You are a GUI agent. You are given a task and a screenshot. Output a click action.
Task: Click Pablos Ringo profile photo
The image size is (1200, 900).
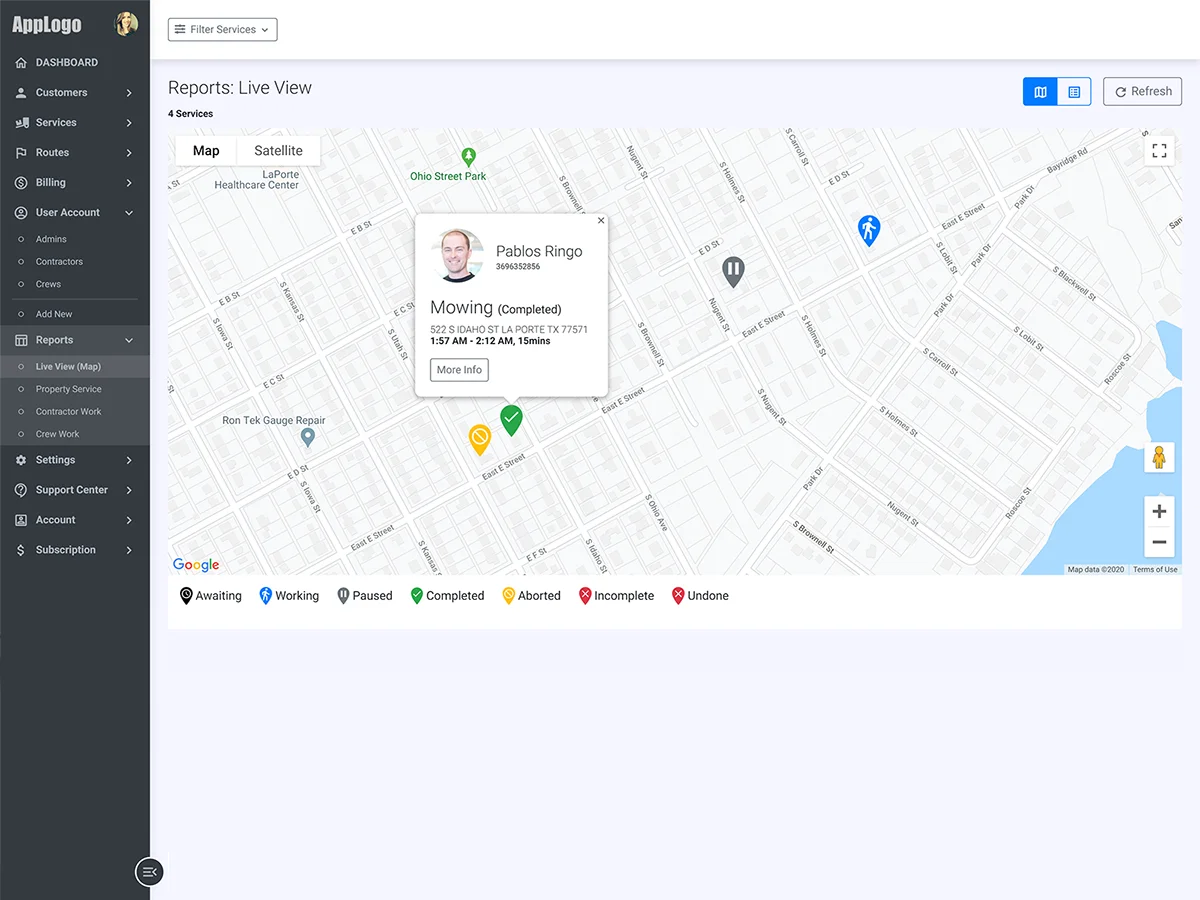[x=458, y=256]
